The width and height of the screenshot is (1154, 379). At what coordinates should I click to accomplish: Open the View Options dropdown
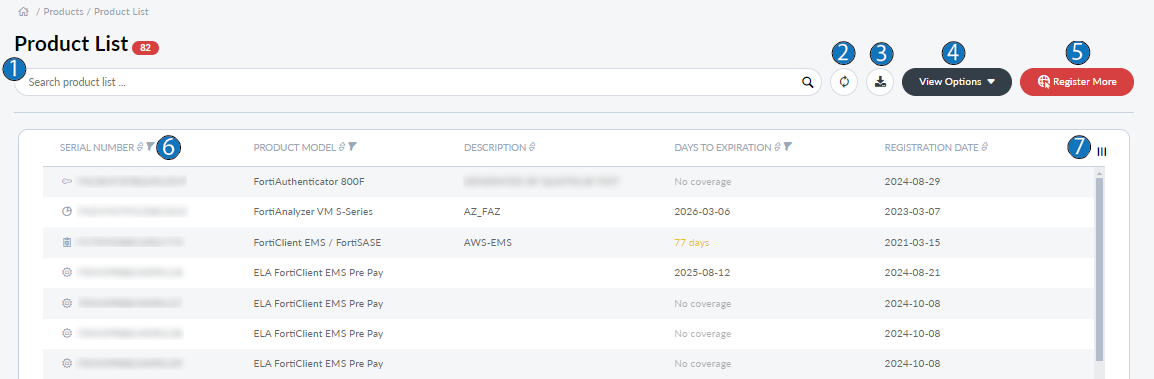click(957, 82)
